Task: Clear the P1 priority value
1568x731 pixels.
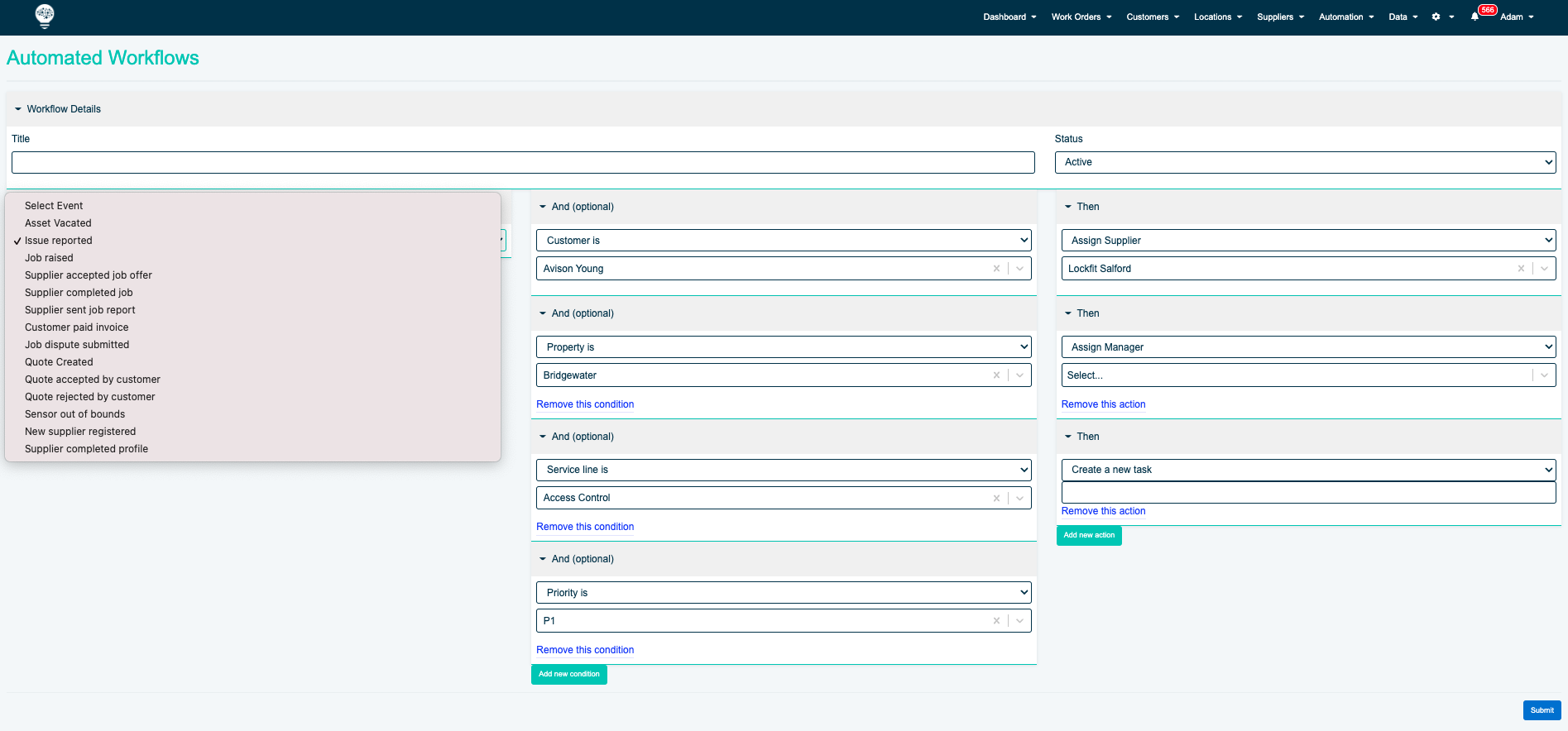Action: [x=996, y=621]
